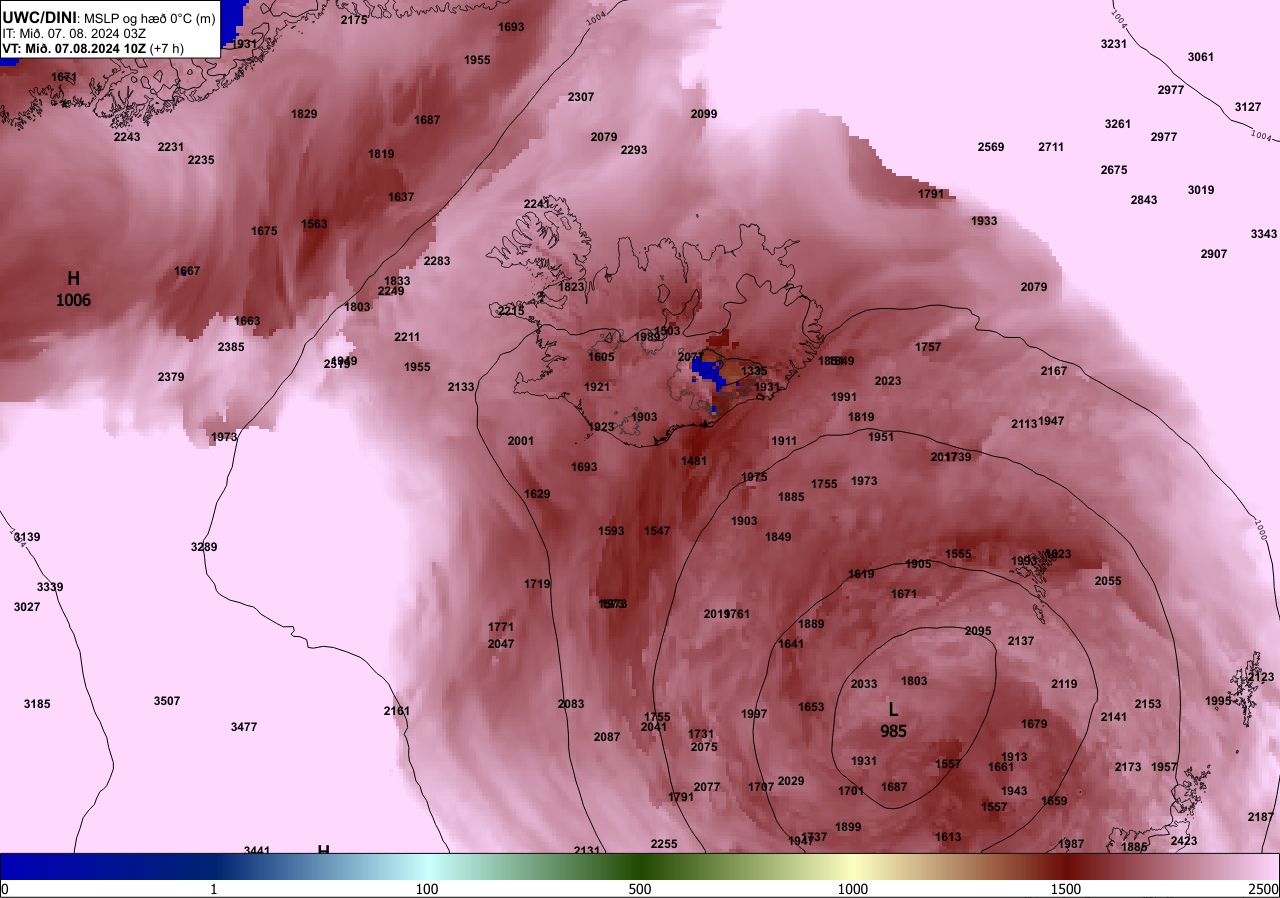Click the value 1997
Image resolution: width=1280 pixels, height=898 pixels.
755,714
